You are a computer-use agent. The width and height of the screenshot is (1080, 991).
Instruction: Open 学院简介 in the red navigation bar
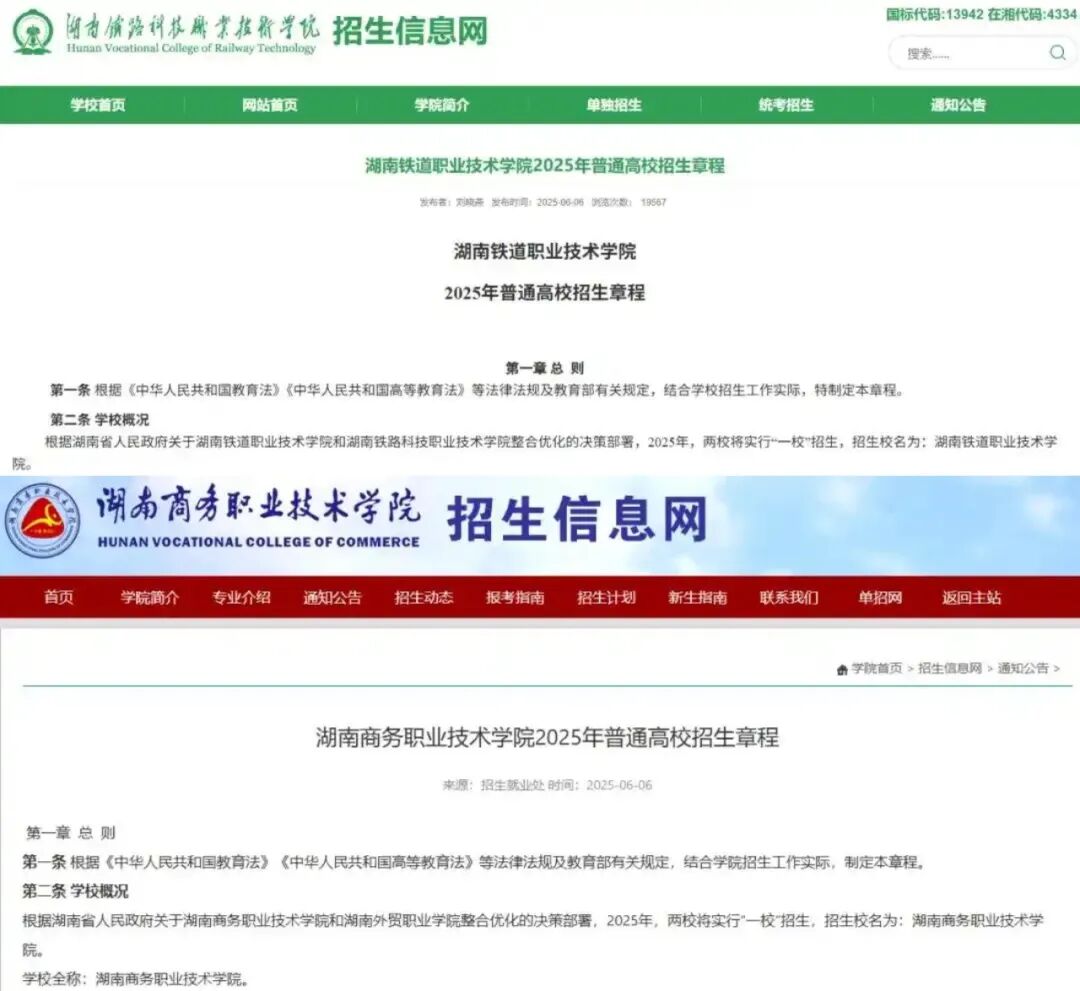click(x=149, y=597)
